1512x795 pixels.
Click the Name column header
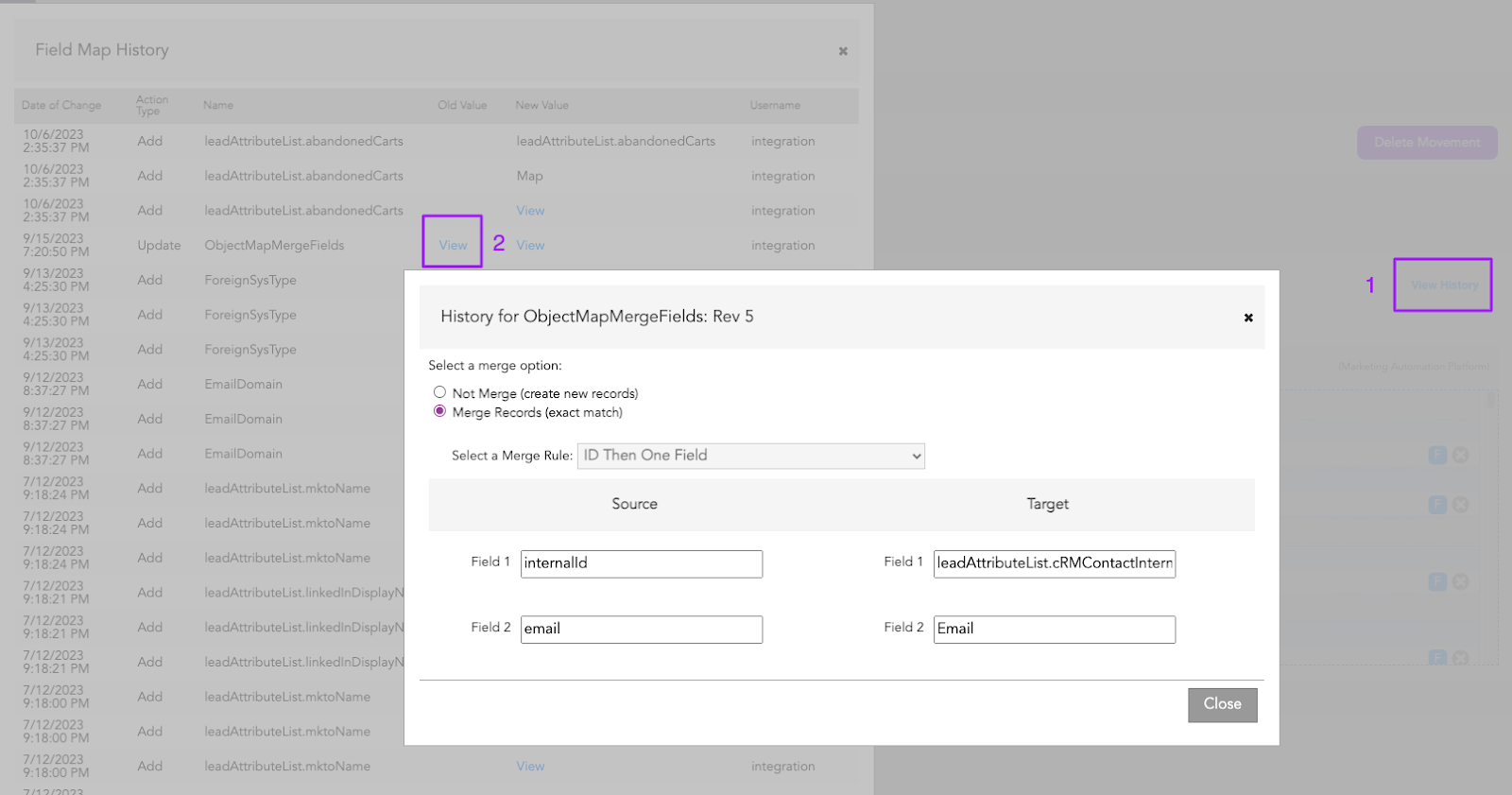218,105
